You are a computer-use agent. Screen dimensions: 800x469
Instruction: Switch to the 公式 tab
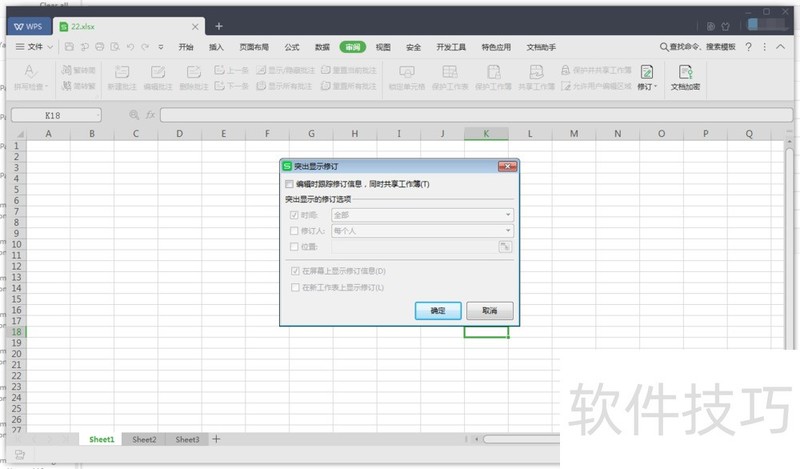tap(292, 47)
